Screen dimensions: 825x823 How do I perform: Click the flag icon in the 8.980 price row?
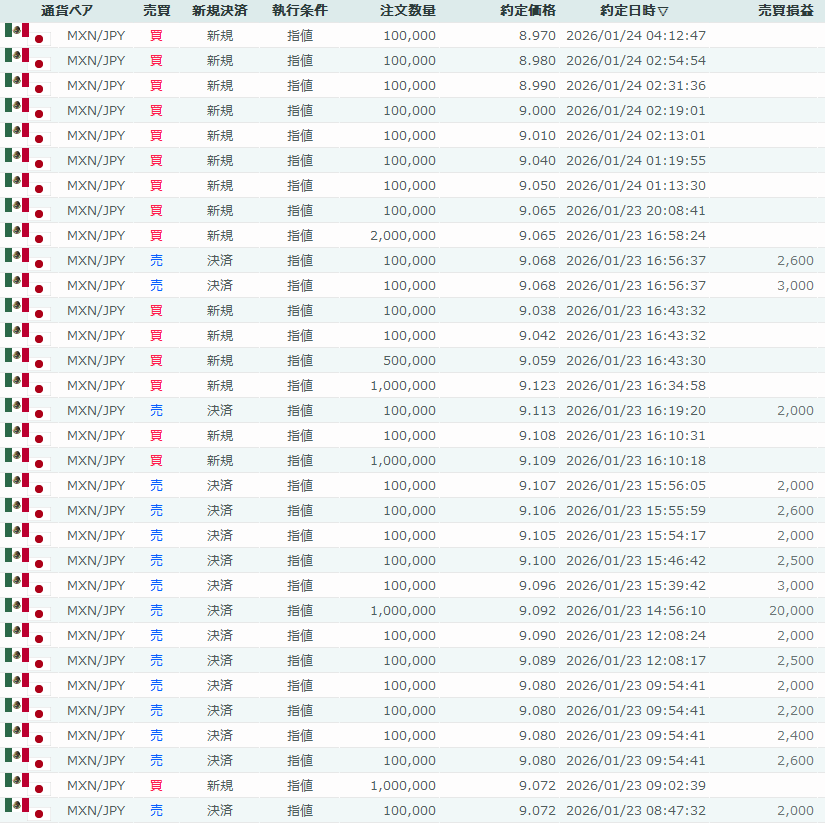[27, 60]
